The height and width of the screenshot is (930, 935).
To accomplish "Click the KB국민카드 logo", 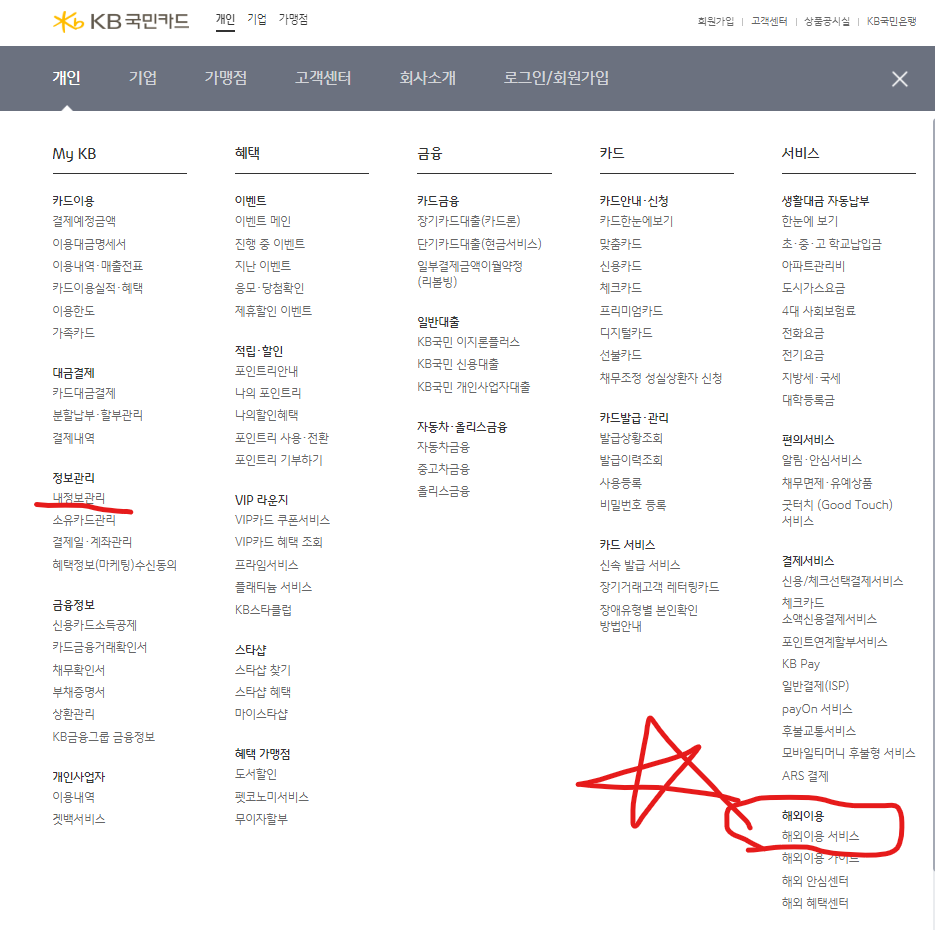I will [121, 21].
